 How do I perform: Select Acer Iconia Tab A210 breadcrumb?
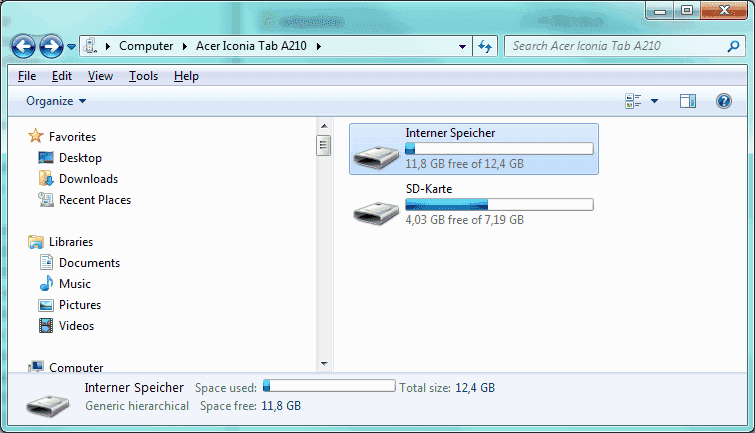(x=251, y=46)
